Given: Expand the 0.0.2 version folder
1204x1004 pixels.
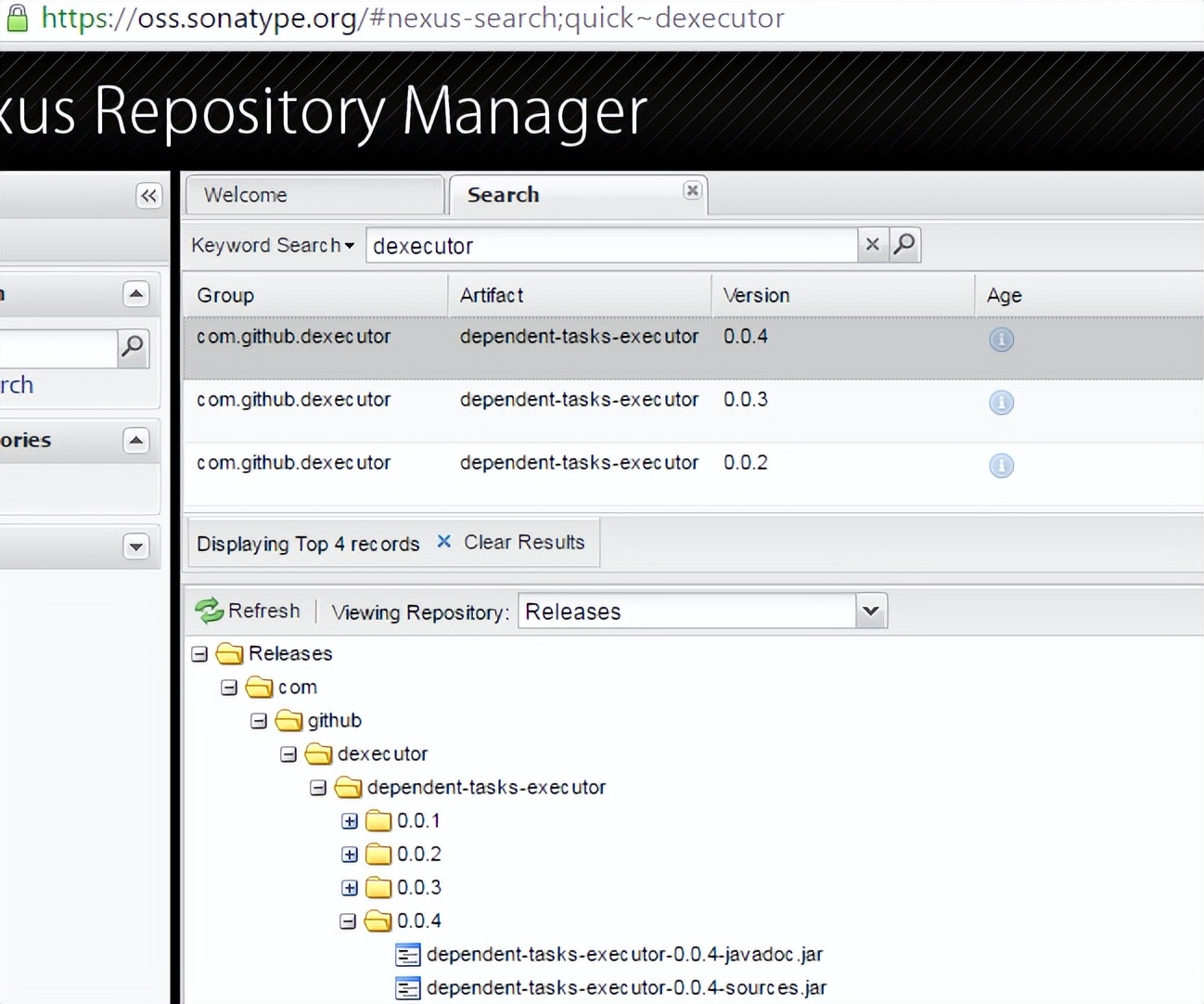Looking at the screenshot, I should (x=350, y=855).
